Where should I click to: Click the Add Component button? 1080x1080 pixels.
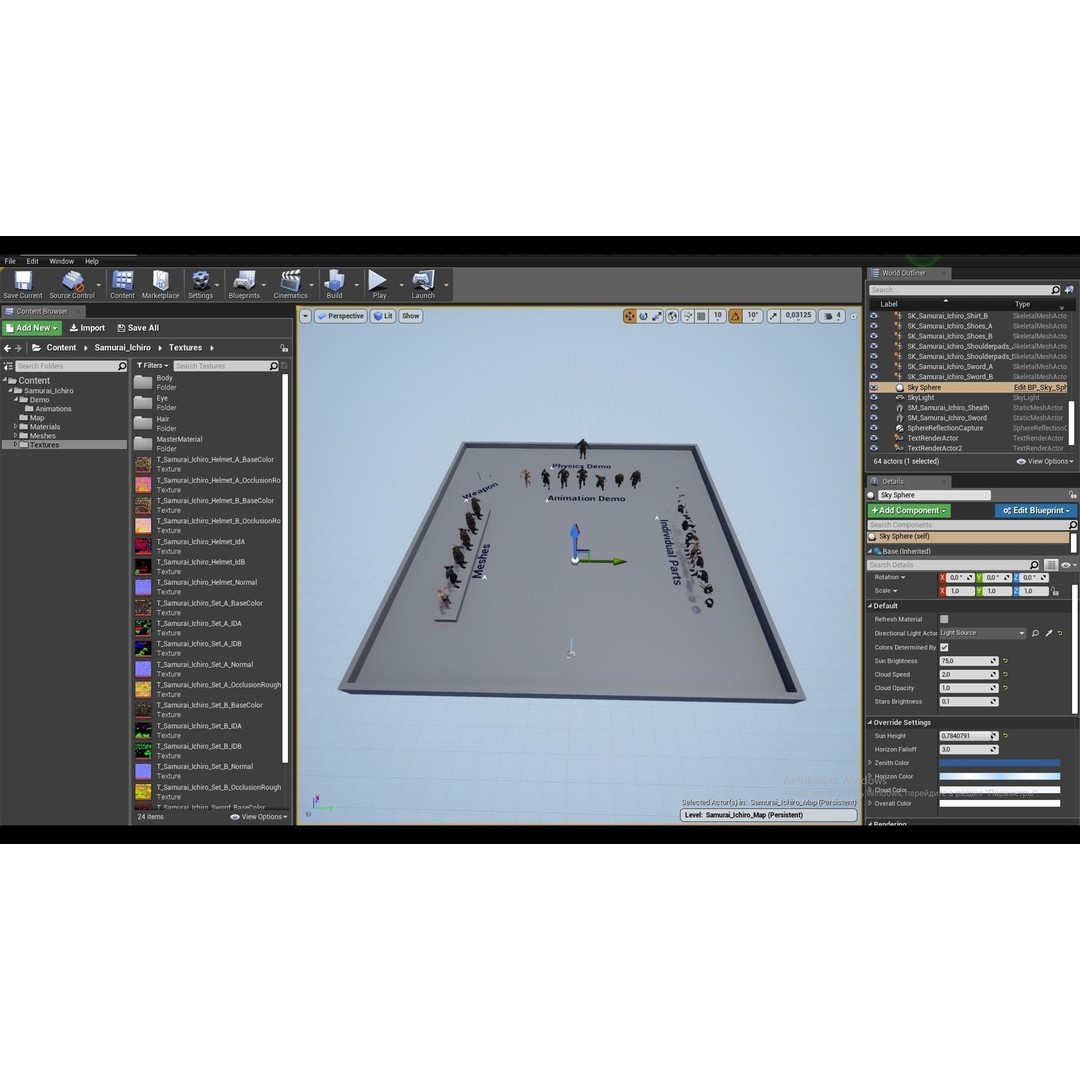click(x=909, y=510)
